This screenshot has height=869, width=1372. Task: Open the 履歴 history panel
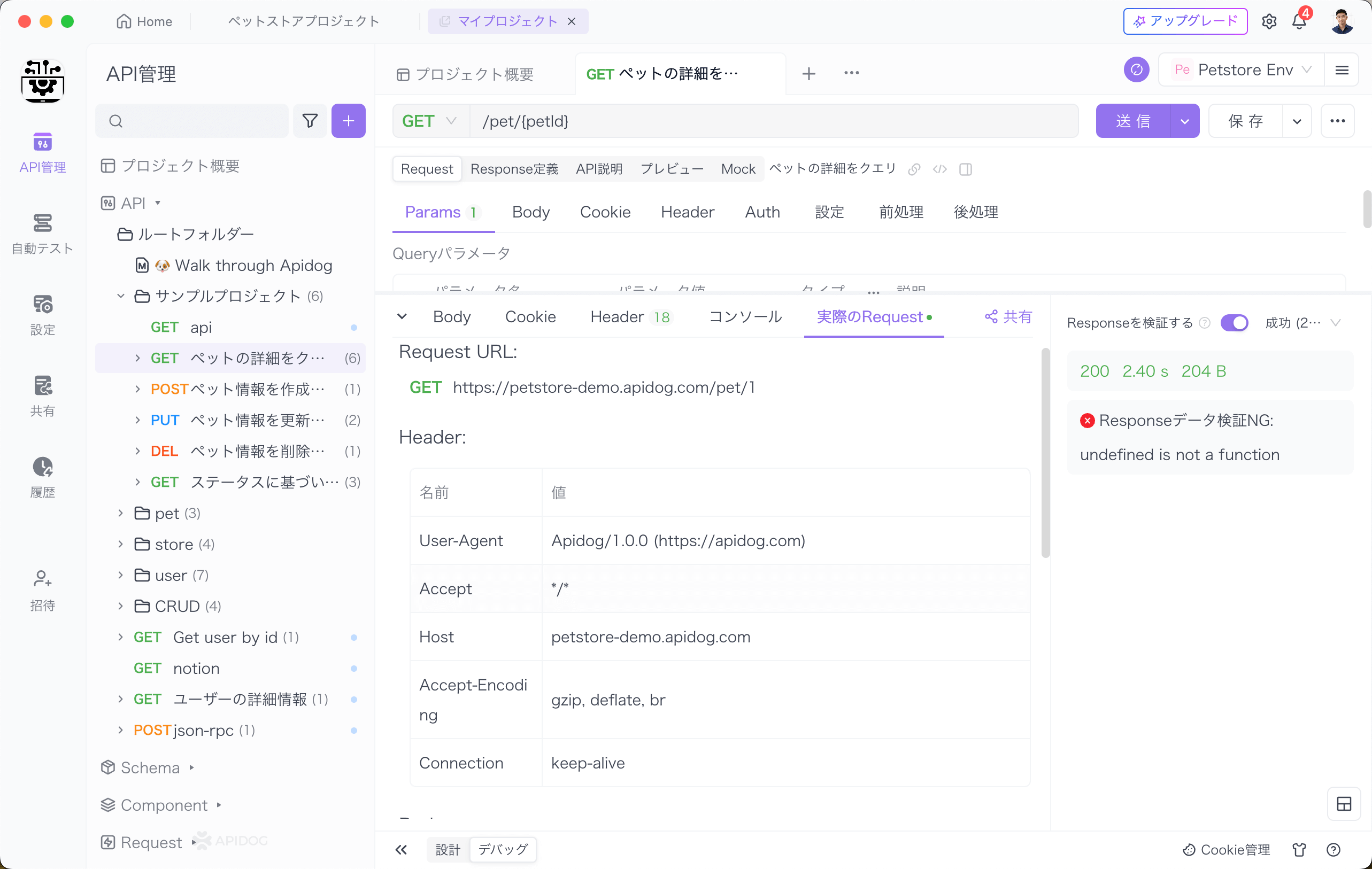(x=43, y=477)
